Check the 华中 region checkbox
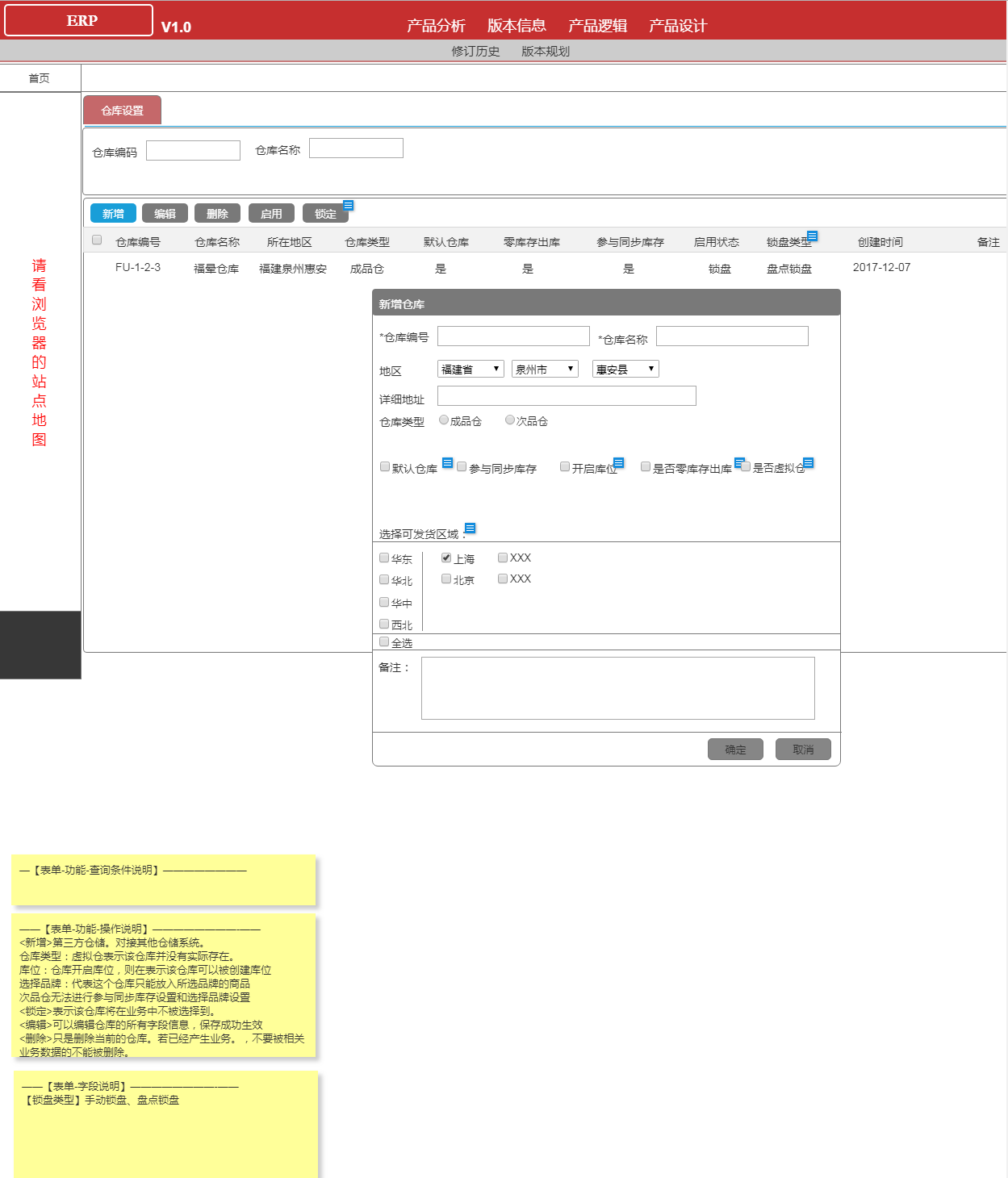 [384, 602]
